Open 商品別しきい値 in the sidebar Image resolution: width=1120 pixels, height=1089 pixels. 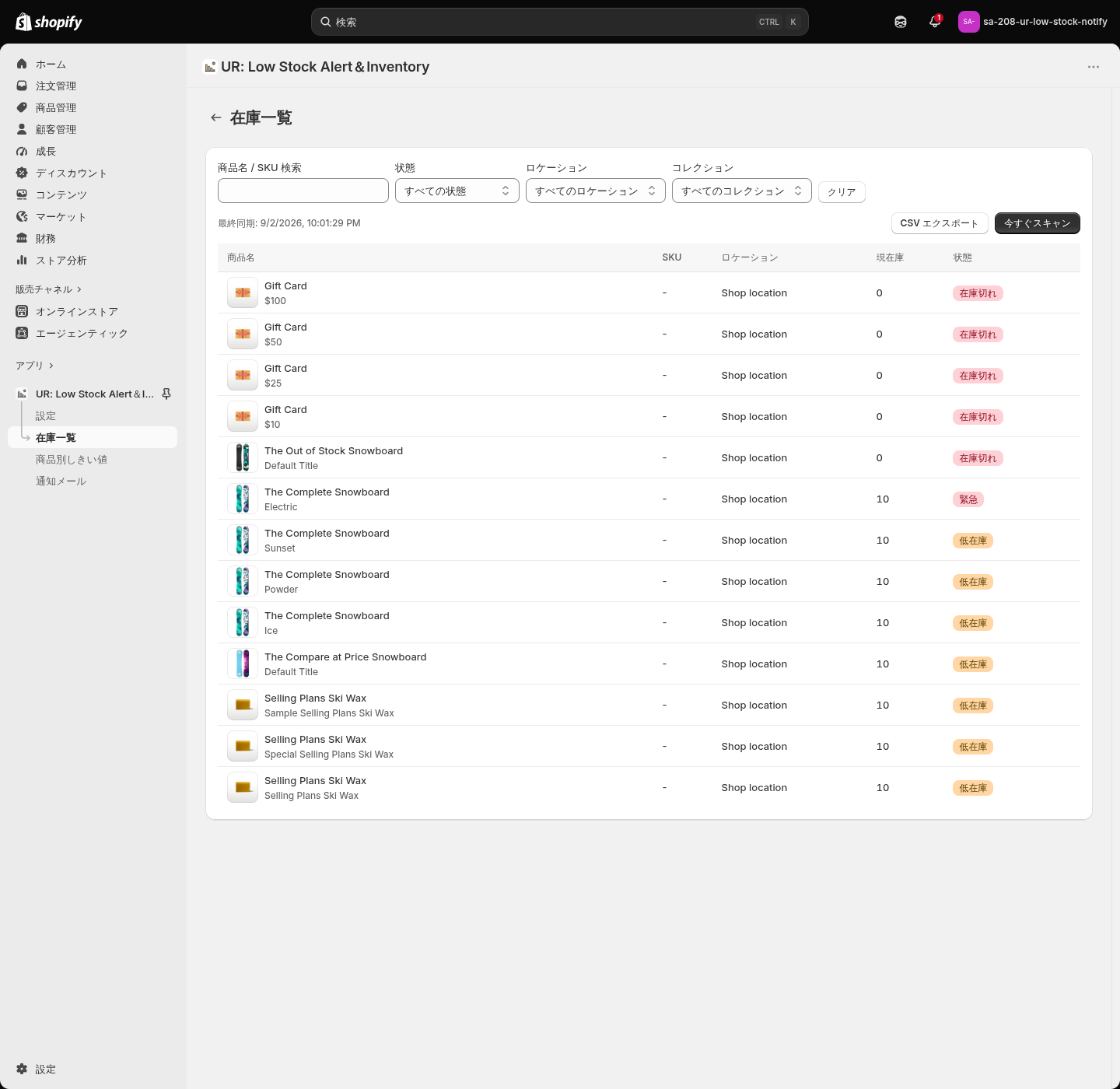pos(72,459)
